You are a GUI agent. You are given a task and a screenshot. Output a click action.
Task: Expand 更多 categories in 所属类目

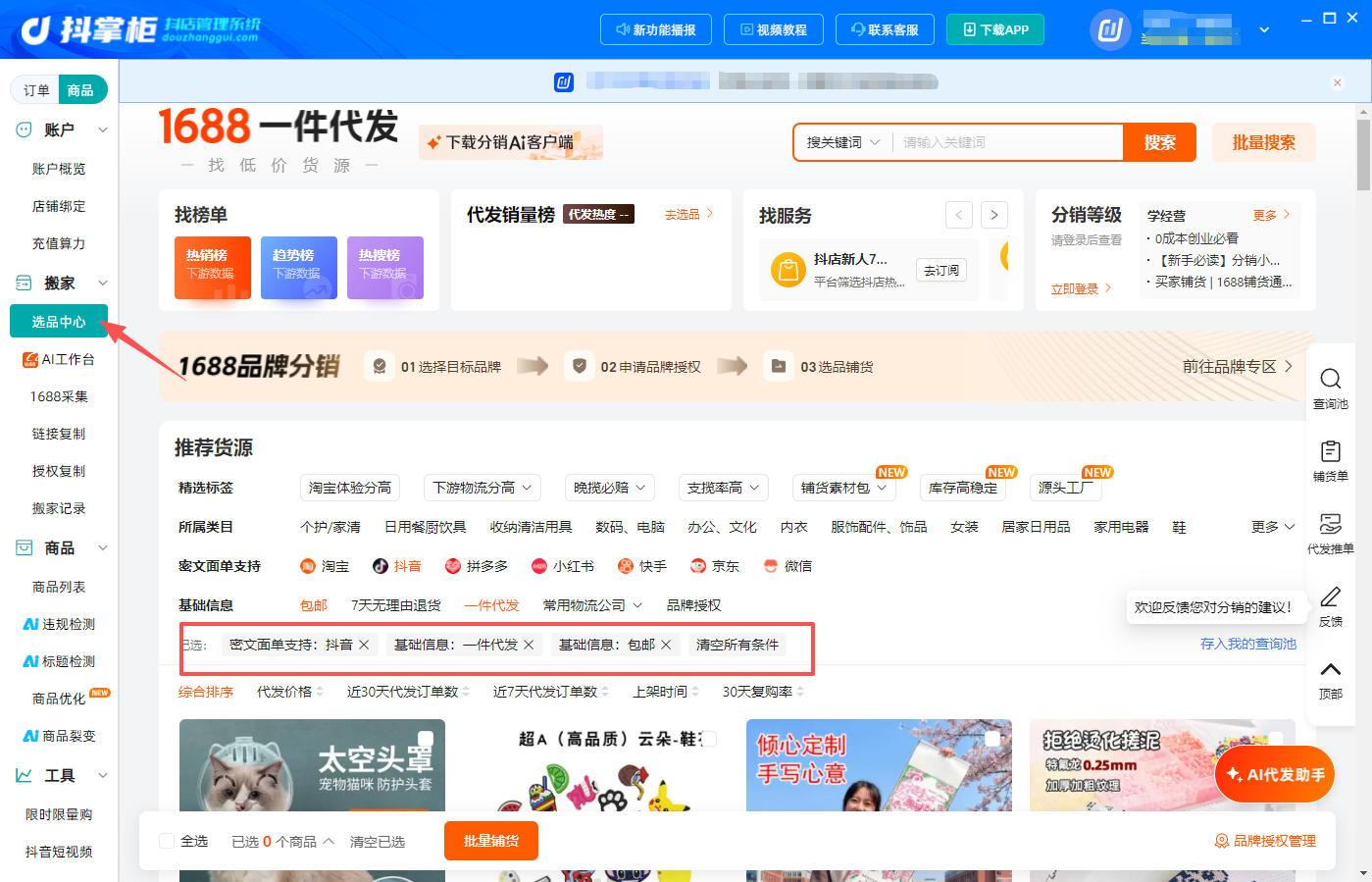[x=1273, y=527]
